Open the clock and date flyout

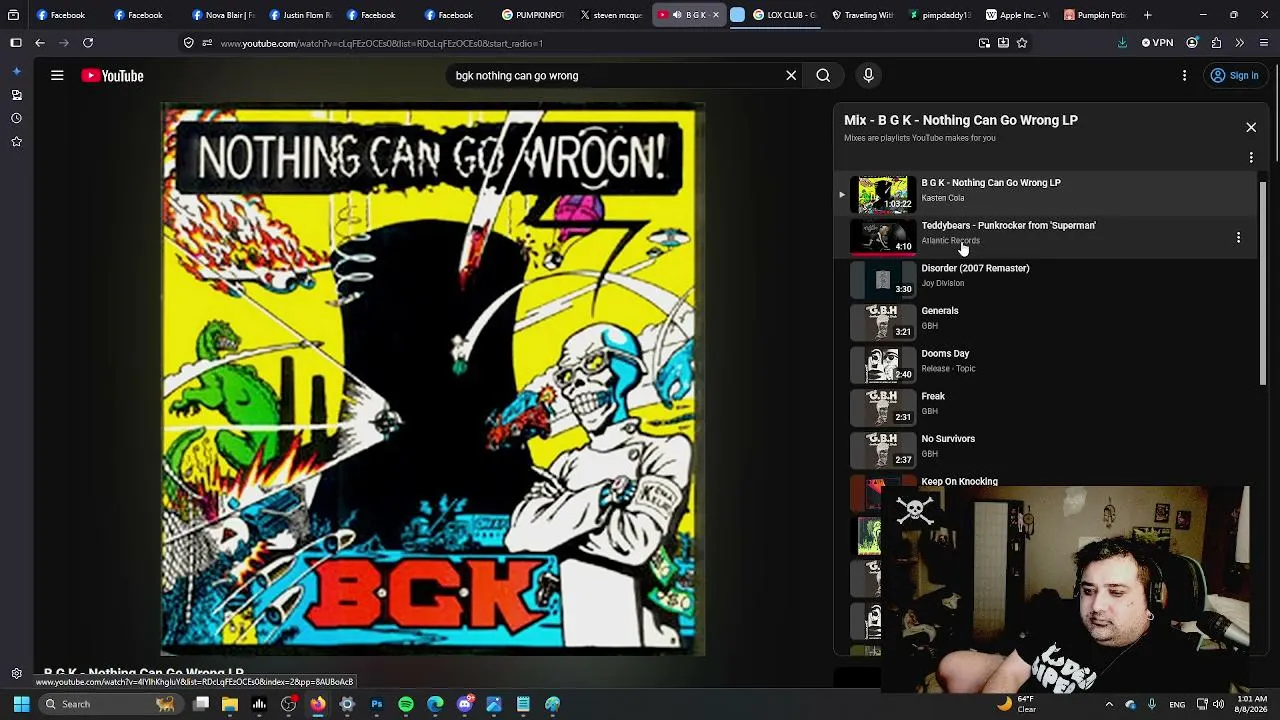pos(1249,704)
